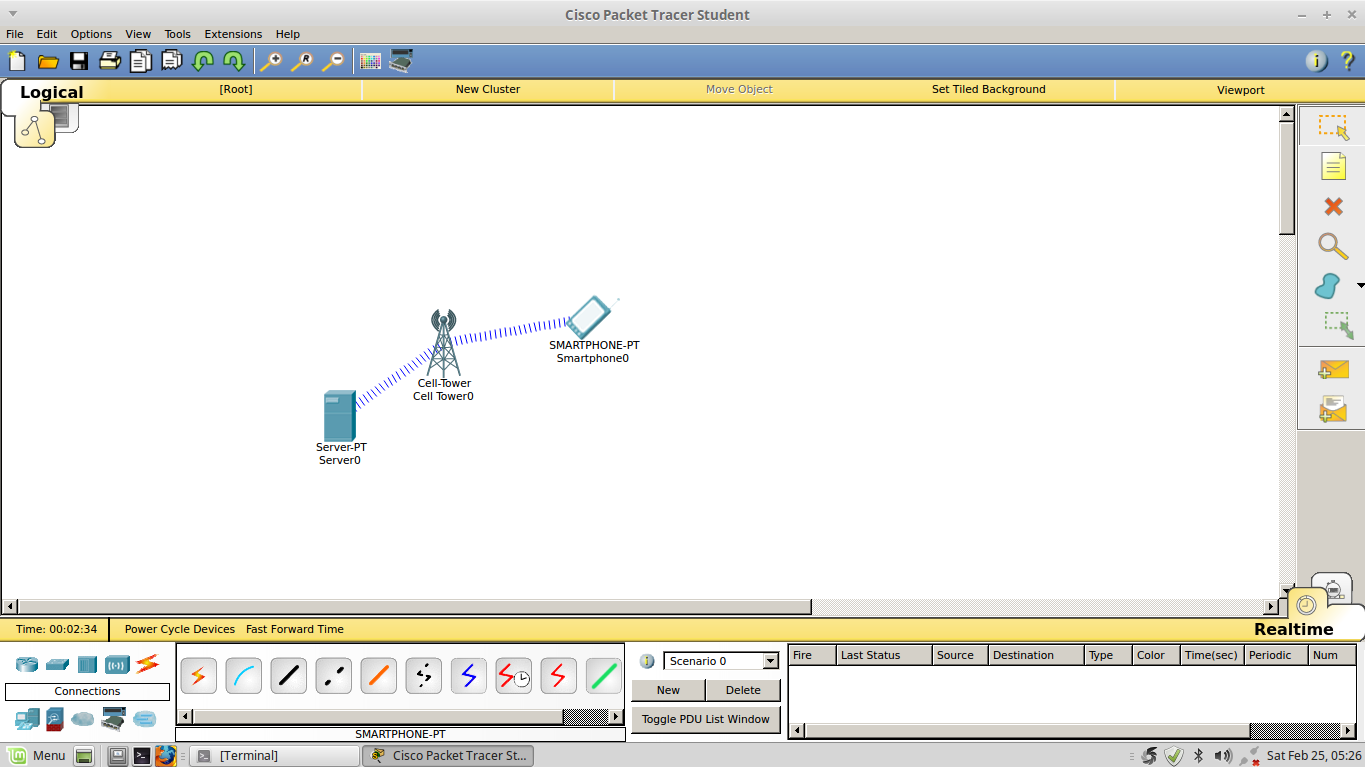Click the Add Simple PDU tool

[x=1333, y=371]
